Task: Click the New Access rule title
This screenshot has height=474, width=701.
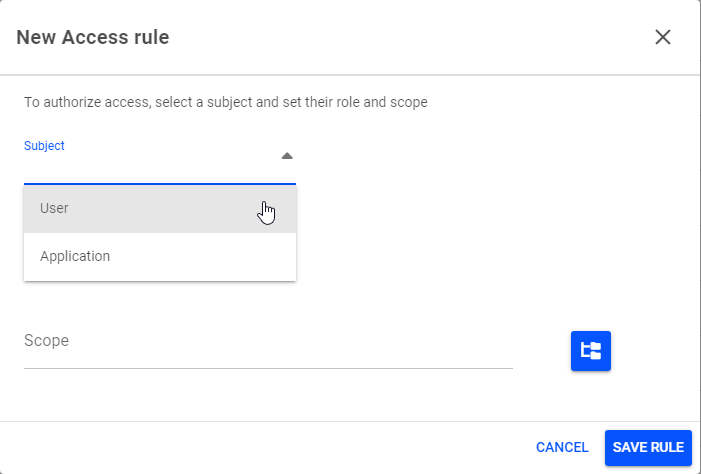Action: pyautogui.click(x=93, y=37)
